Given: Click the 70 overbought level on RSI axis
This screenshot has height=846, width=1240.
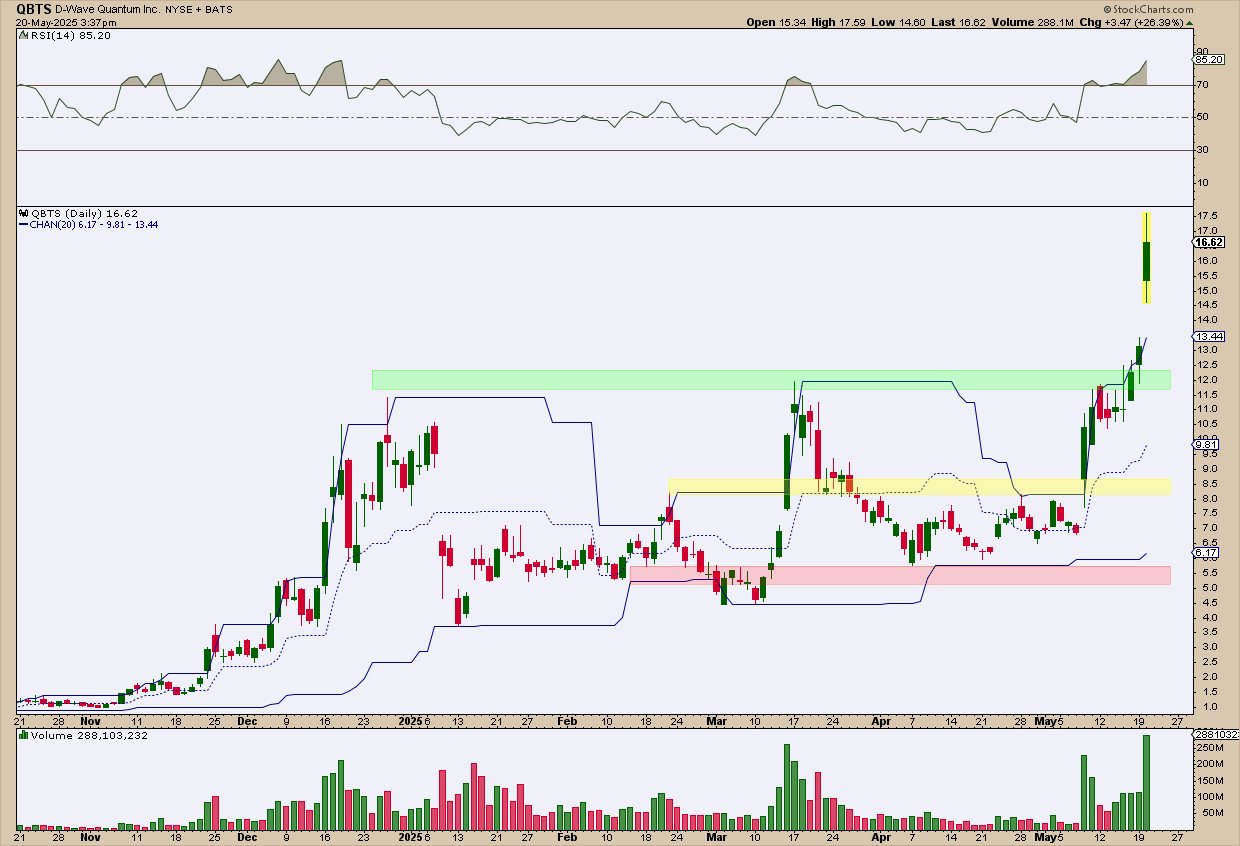Looking at the screenshot, I should pyautogui.click(x=1201, y=85).
